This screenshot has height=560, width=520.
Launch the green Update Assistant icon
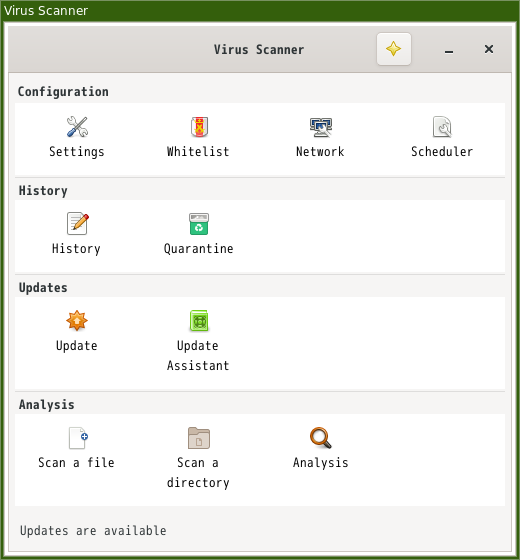(x=199, y=321)
